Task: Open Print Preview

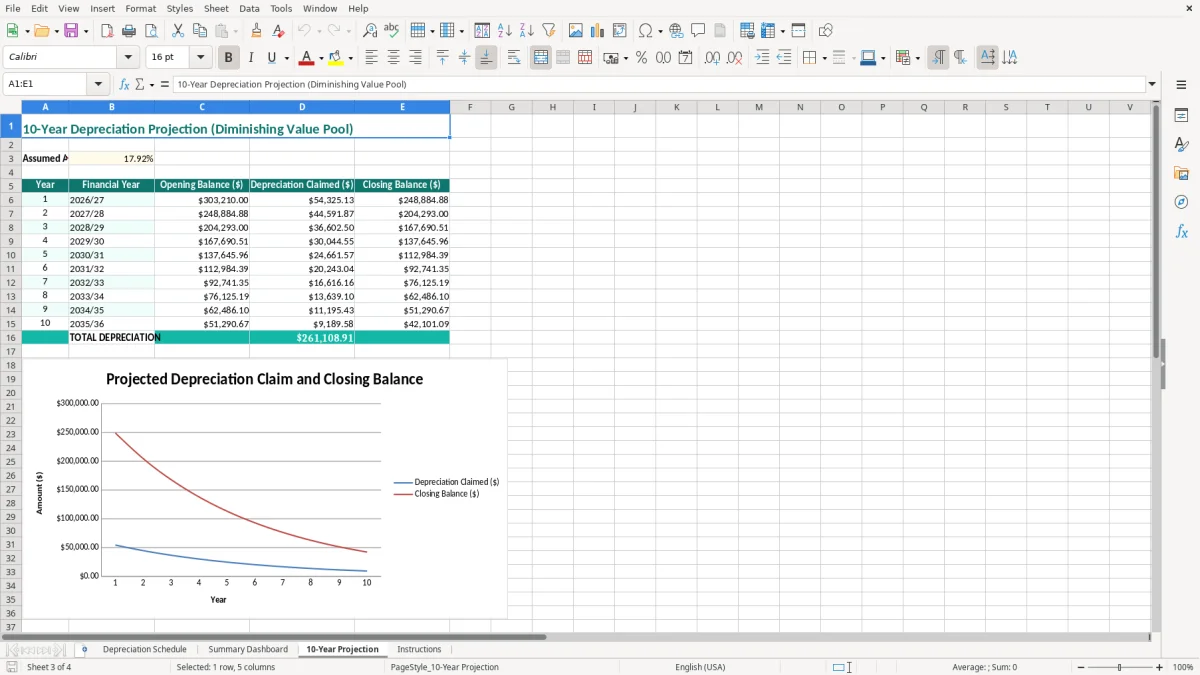Action: click(x=151, y=31)
